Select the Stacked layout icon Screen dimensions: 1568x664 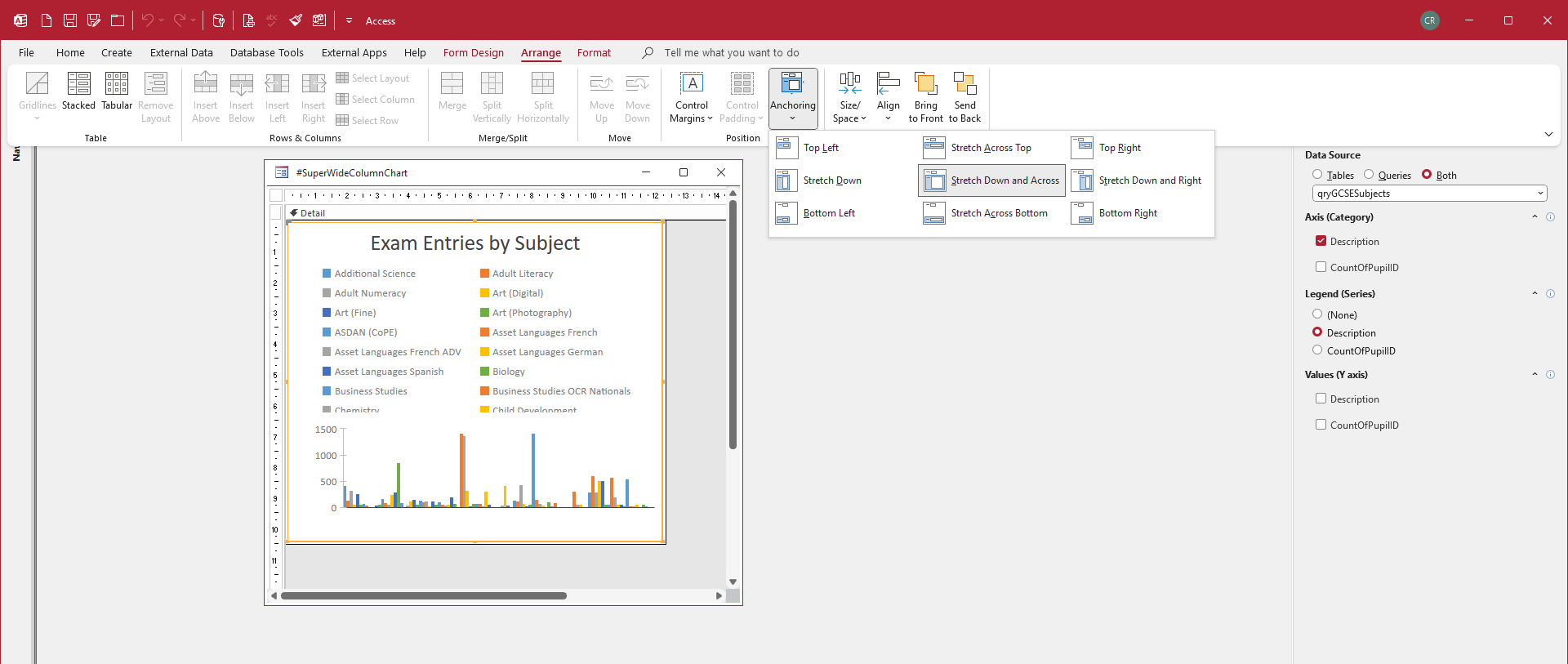(x=78, y=91)
